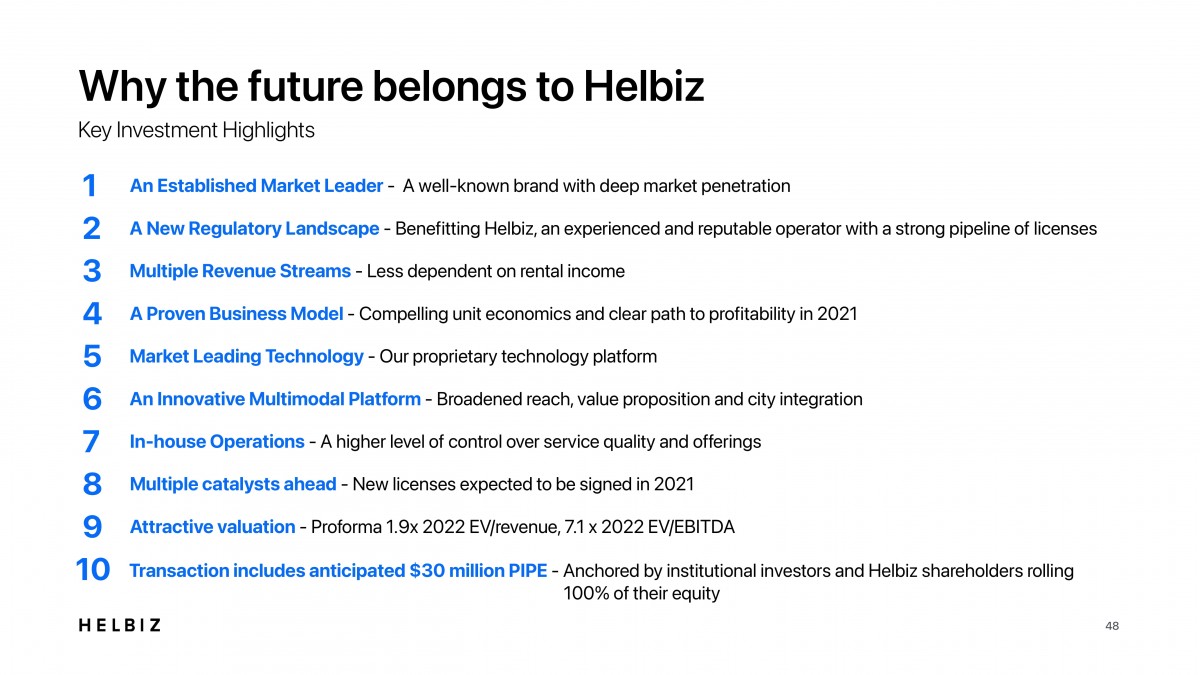The image size is (1200, 675).
Task: Click the Multiple catalysts ahead heading
Action: 233,484
